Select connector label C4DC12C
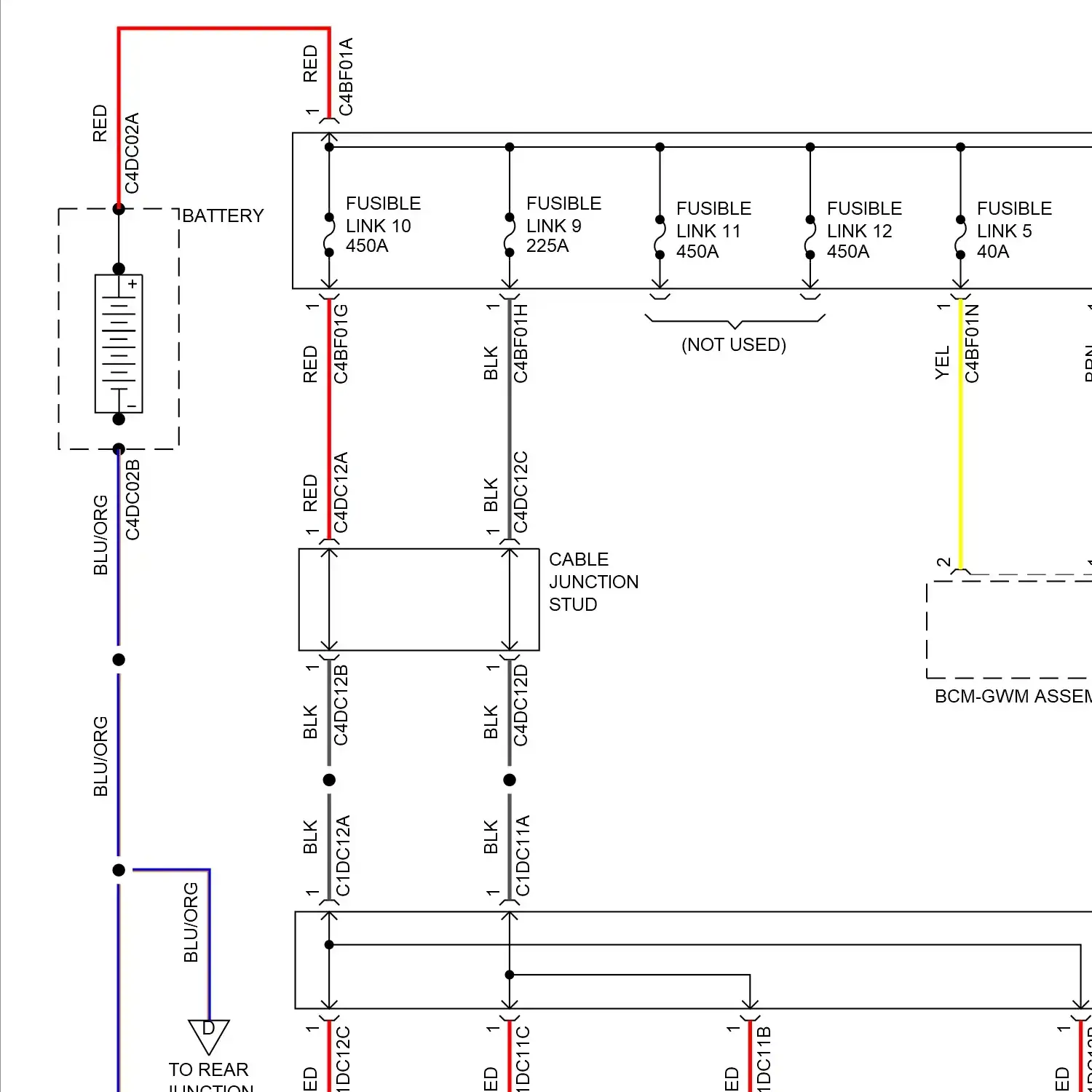This screenshot has height=1092, width=1092. (521, 493)
